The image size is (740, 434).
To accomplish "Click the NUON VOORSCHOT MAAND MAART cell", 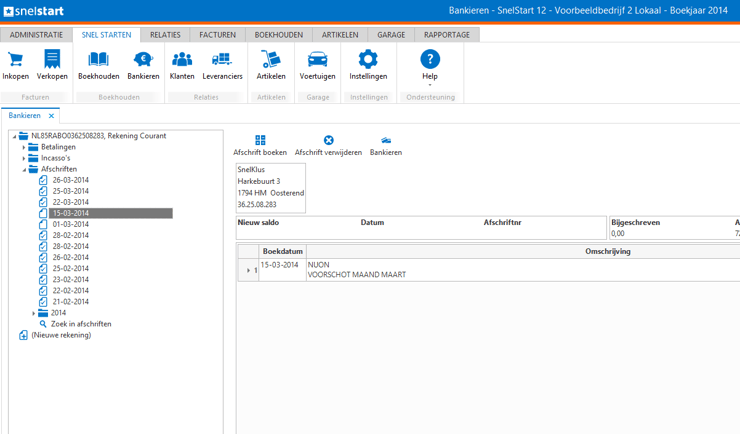I will (523, 270).
